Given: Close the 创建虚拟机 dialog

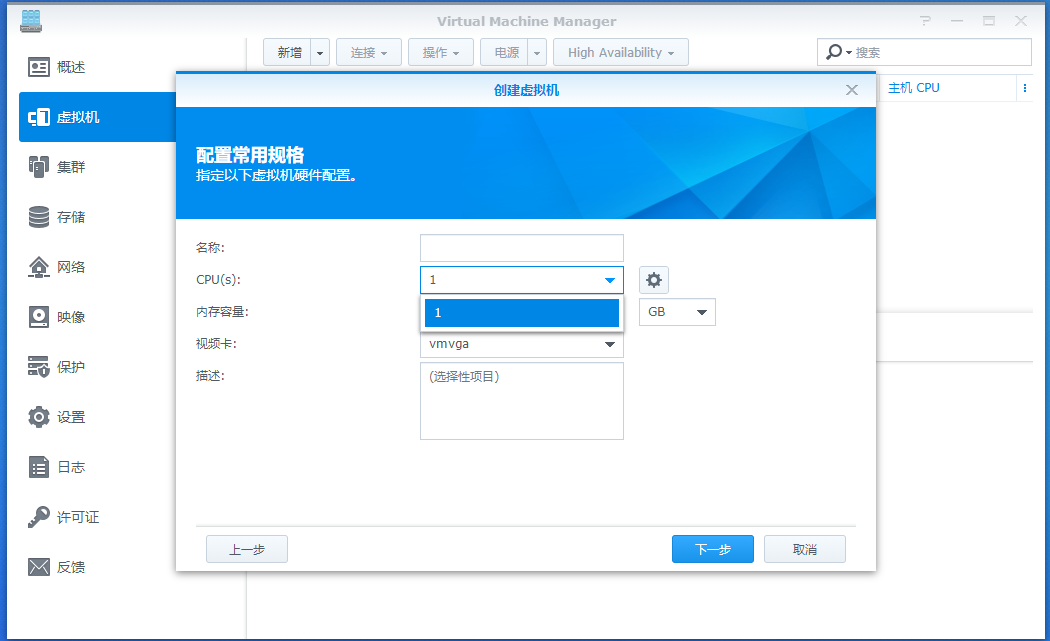Looking at the screenshot, I should tap(852, 90).
